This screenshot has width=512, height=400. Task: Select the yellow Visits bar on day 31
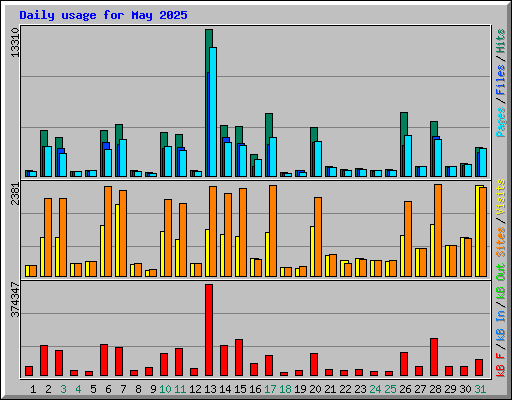coord(477,231)
